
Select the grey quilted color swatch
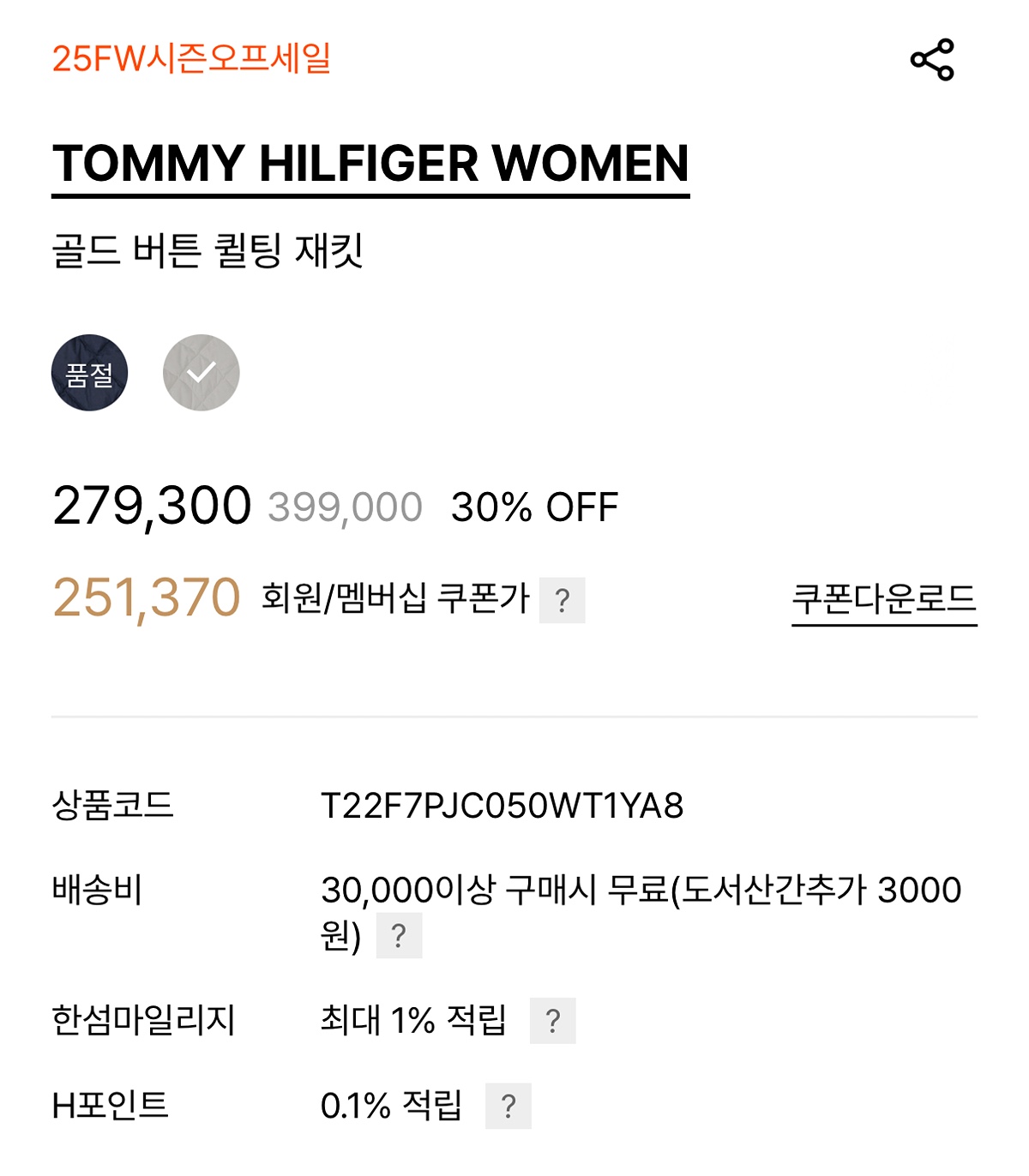[202, 373]
